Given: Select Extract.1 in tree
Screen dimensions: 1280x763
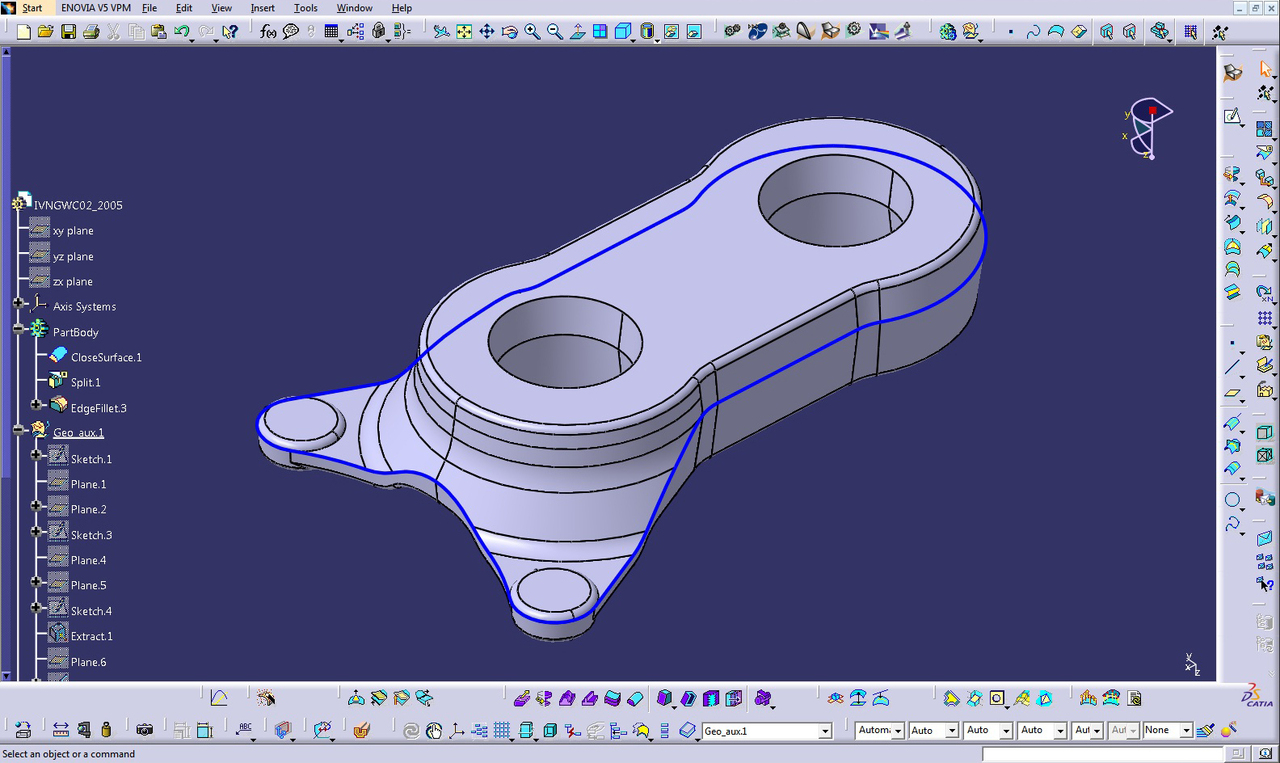Looking at the screenshot, I should coord(91,637).
